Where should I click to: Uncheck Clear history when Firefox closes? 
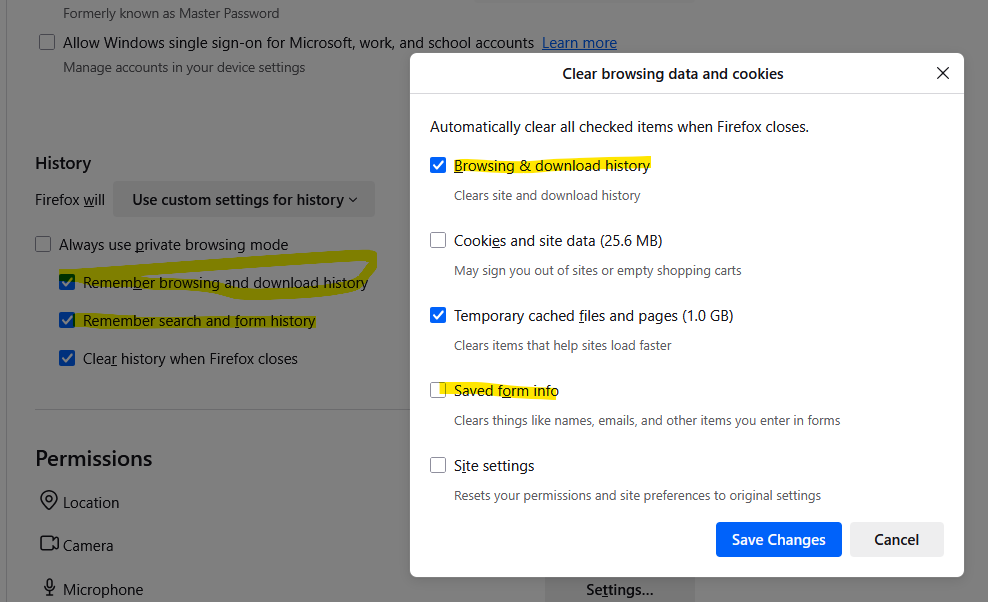(67, 358)
